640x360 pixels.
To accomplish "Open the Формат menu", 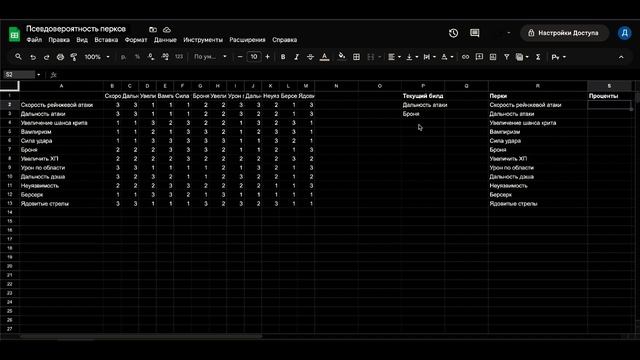I will tap(136, 40).
